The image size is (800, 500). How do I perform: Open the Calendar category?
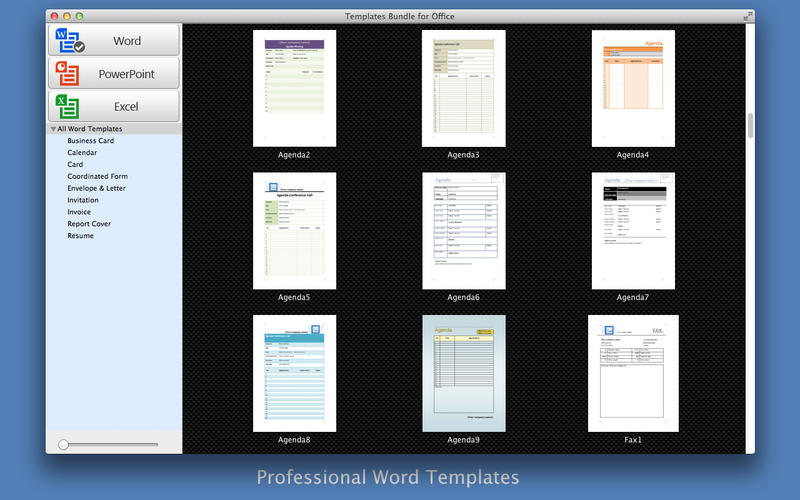82,153
